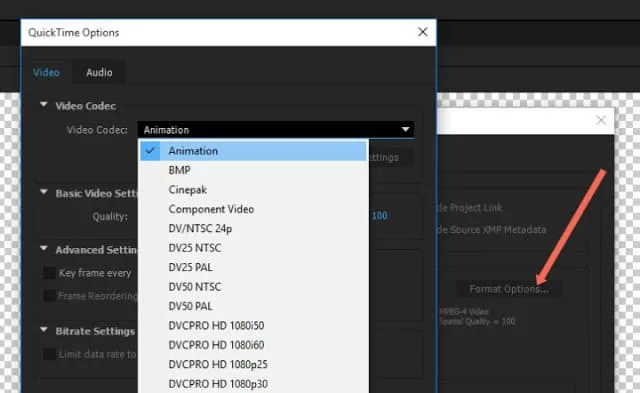Select Component Video codec
The image size is (640, 393).
[253, 209]
